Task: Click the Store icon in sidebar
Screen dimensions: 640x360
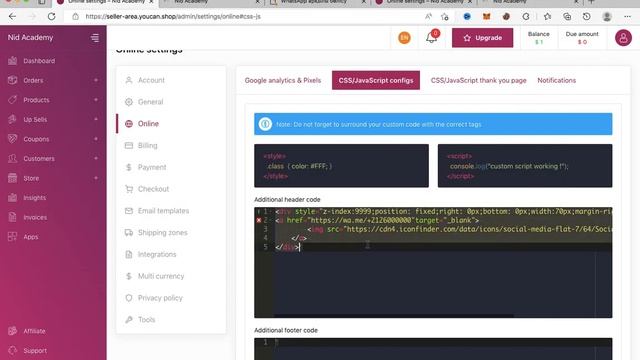Action: [x=13, y=178]
